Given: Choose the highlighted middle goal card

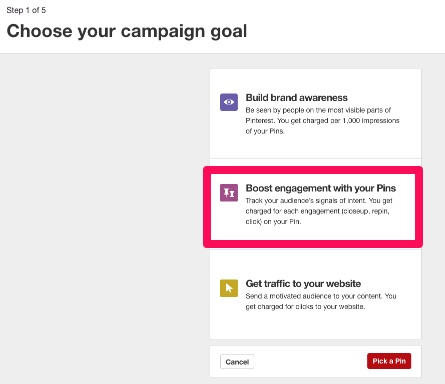Looking at the screenshot, I should pos(313,207).
